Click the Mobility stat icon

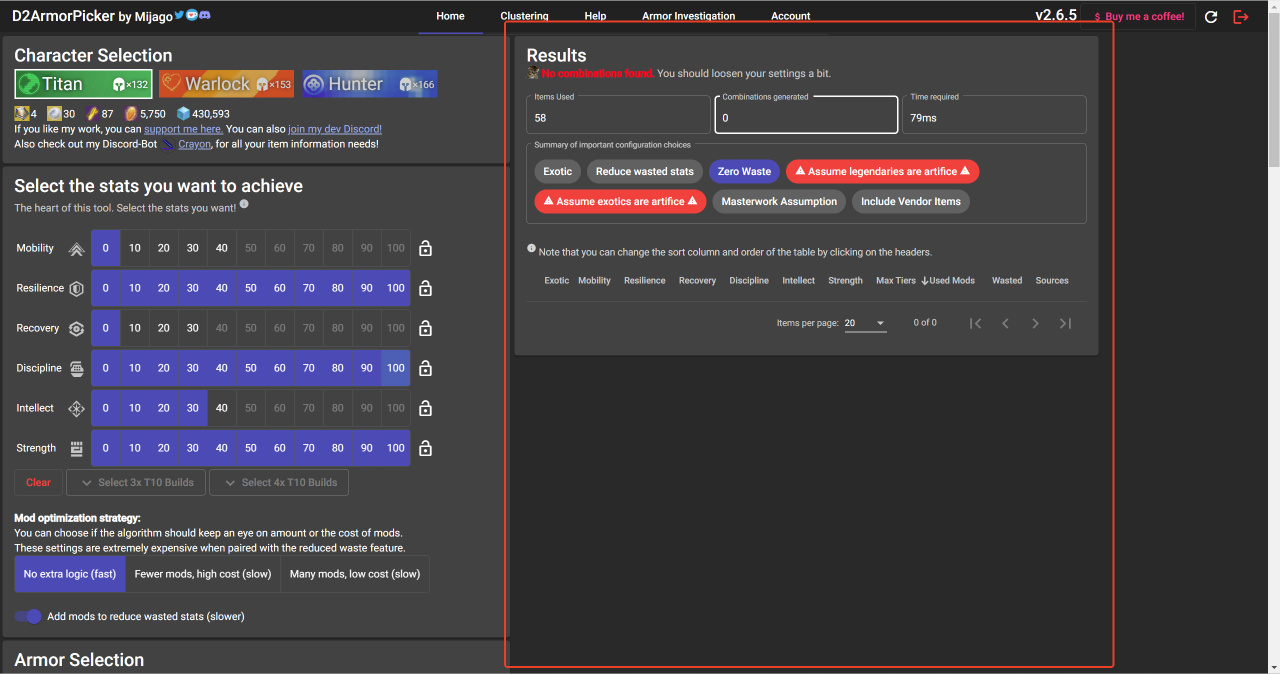coord(76,249)
